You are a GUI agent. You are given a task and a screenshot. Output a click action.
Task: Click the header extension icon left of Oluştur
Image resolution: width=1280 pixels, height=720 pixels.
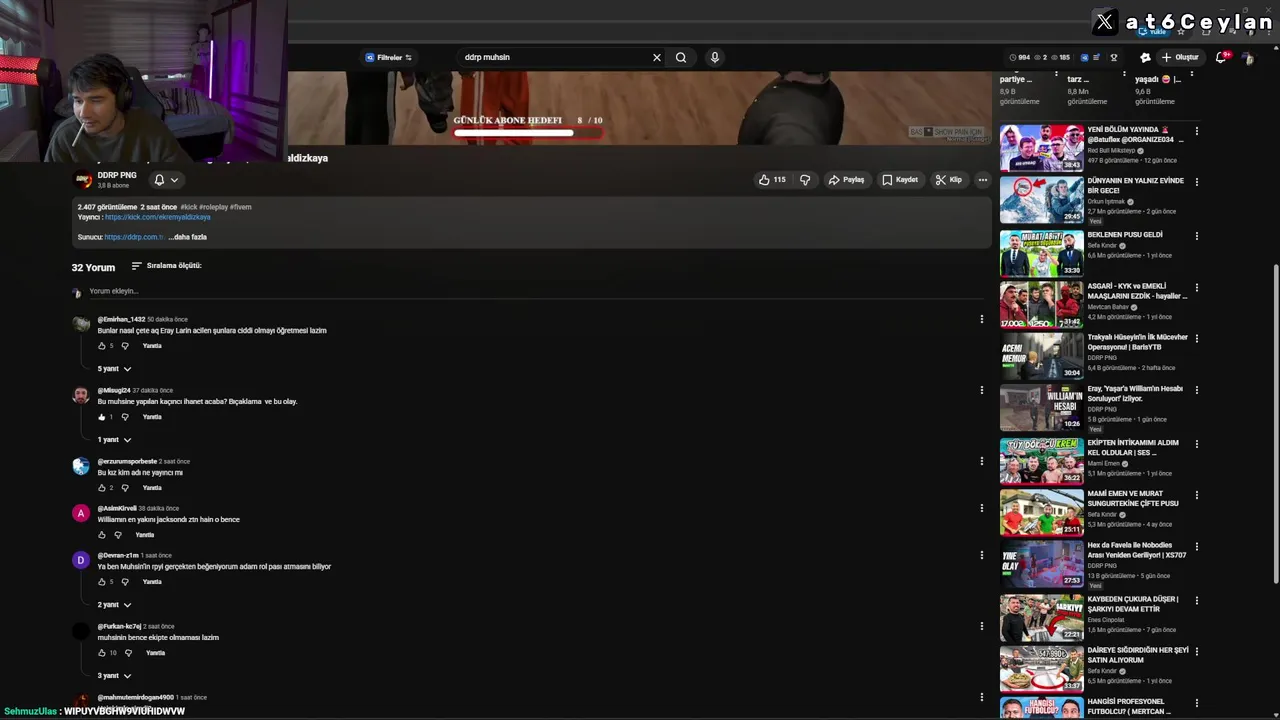point(1145,57)
